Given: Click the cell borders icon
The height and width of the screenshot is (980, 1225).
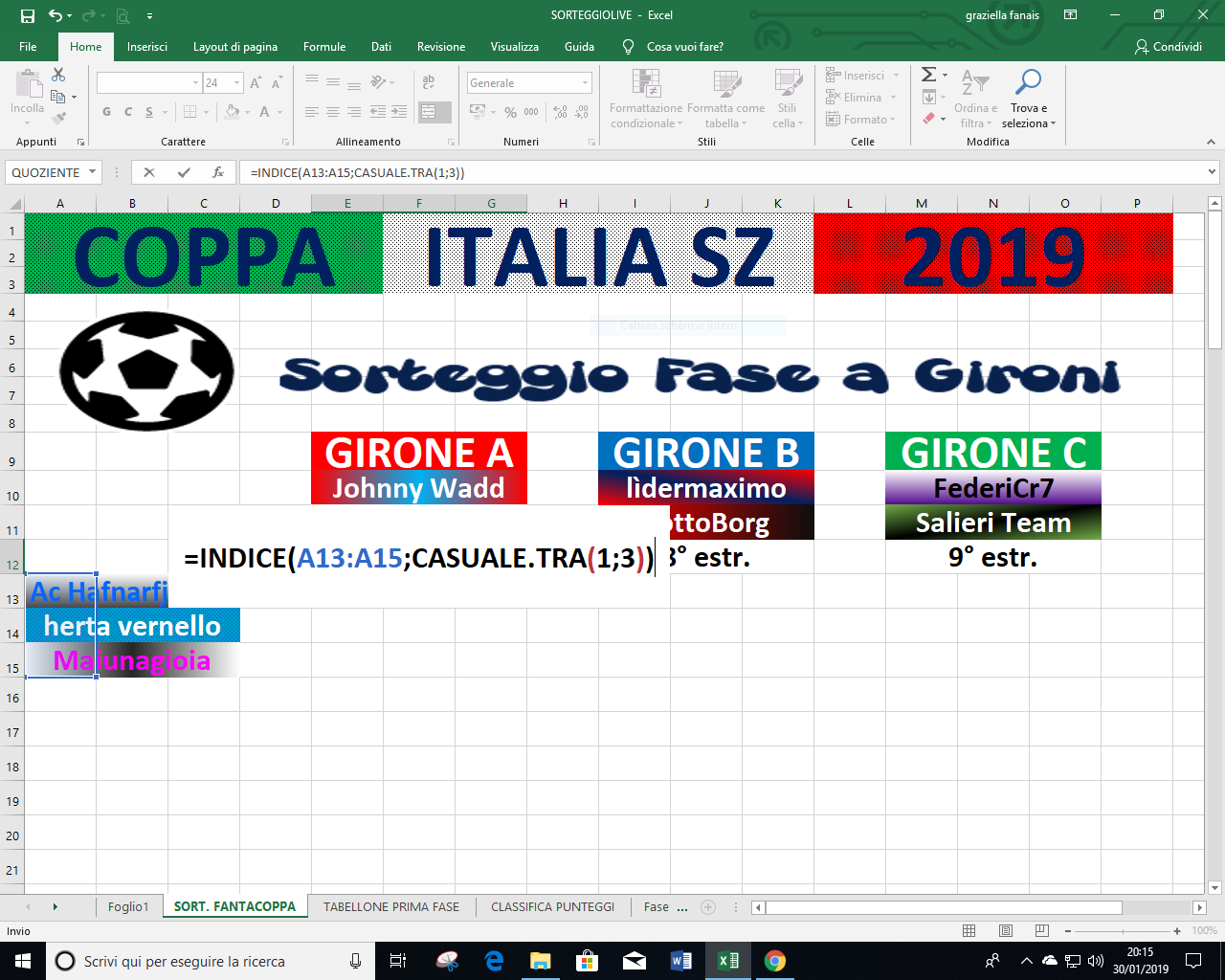Looking at the screenshot, I should click(x=190, y=112).
